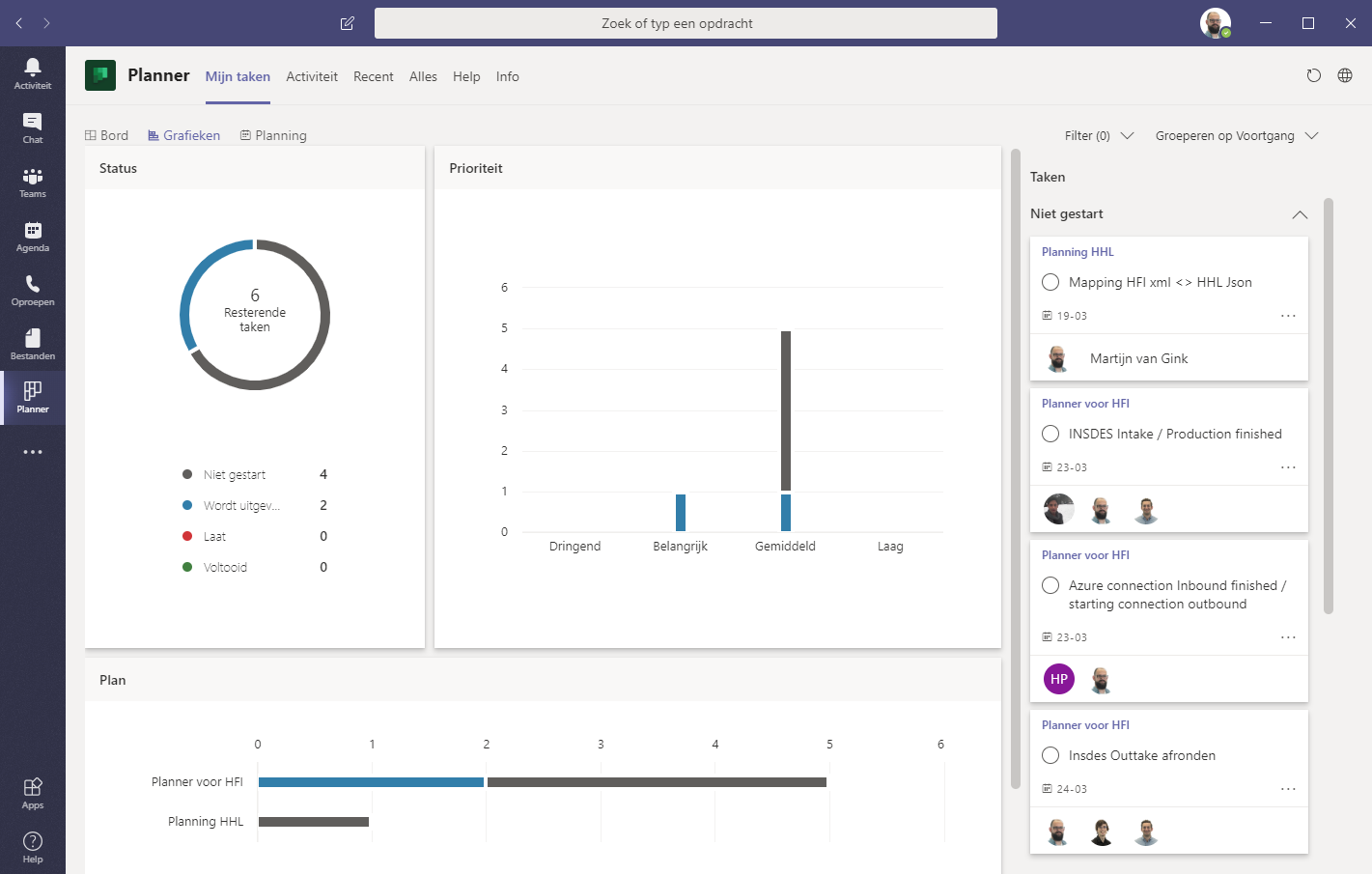
Task: Click the Activiteit bell icon in the sidebar
Action: [x=33, y=70]
